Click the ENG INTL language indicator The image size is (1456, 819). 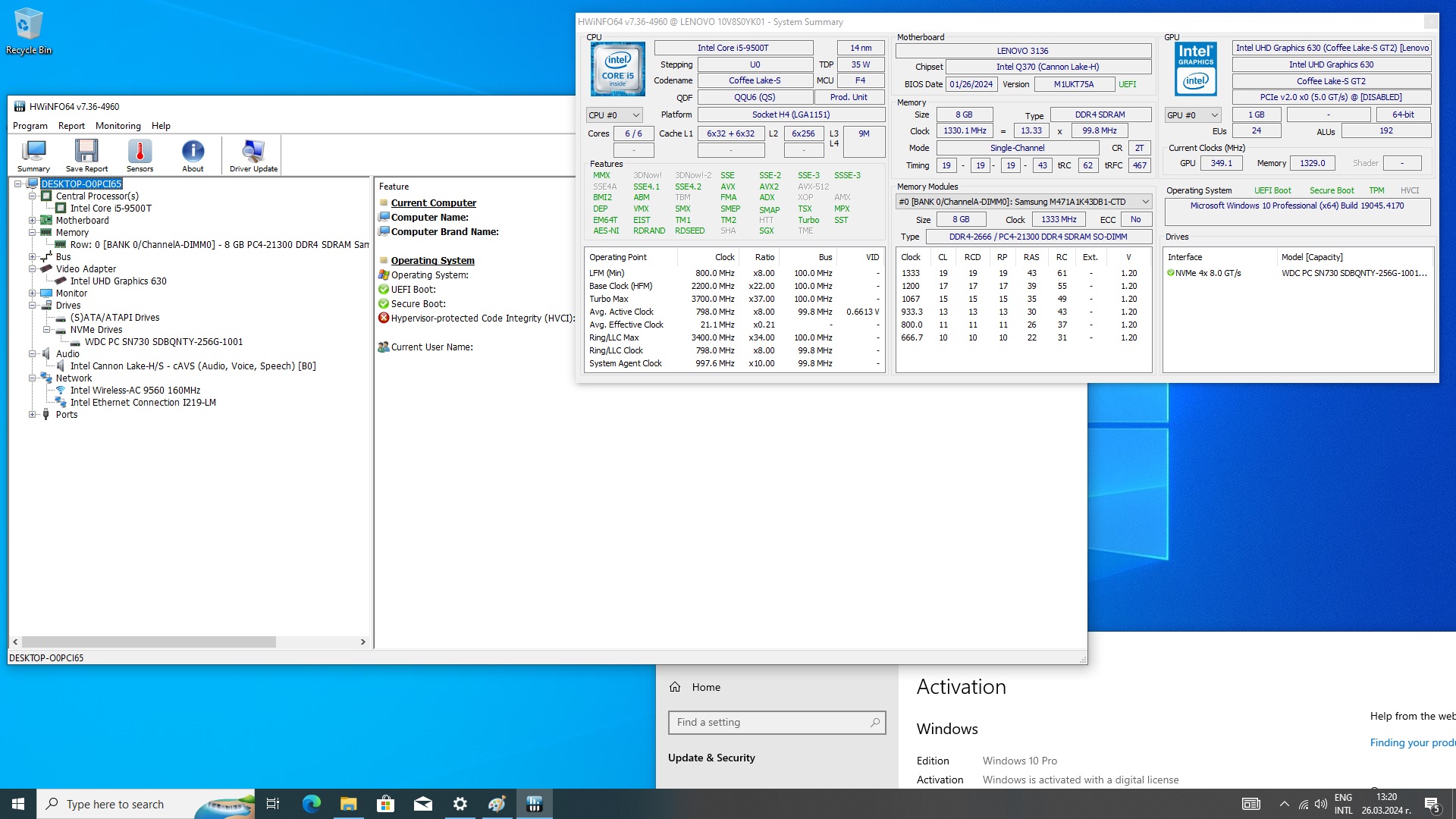[1343, 804]
